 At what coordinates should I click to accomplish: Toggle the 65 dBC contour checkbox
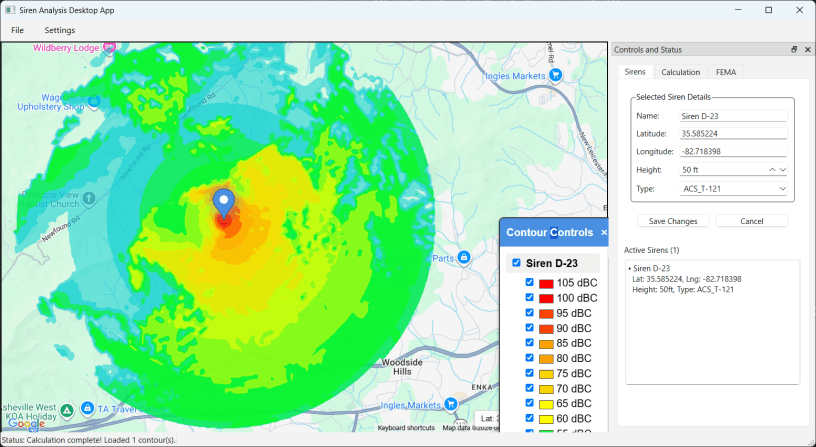[x=529, y=403]
